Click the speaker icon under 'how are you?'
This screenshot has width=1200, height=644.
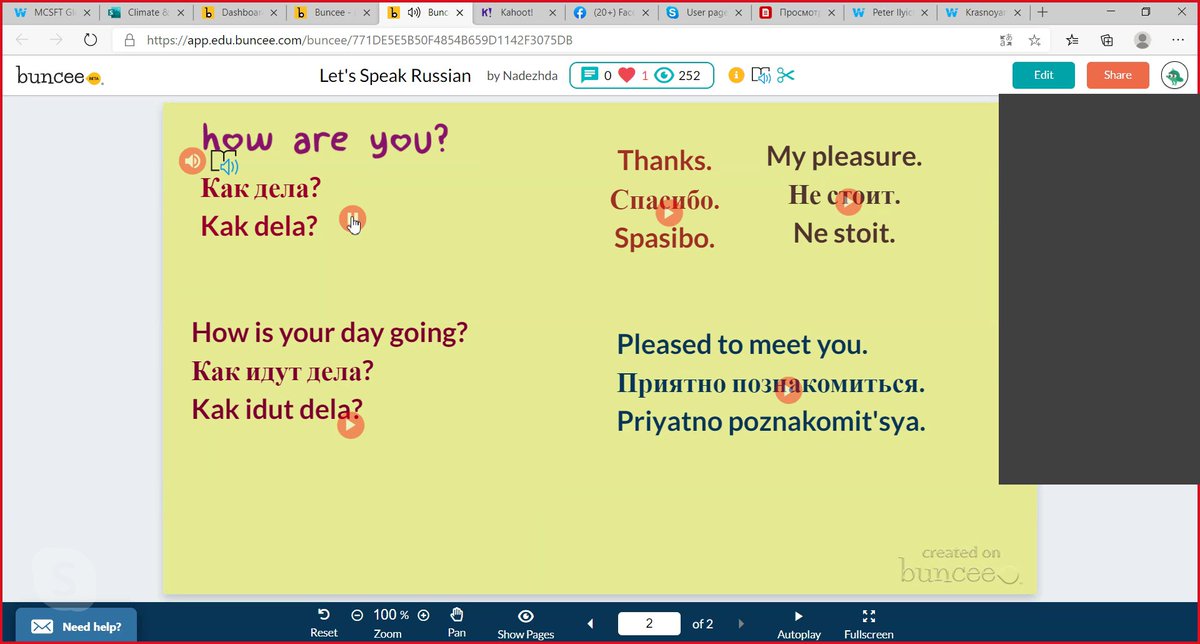(x=192, y=161)
